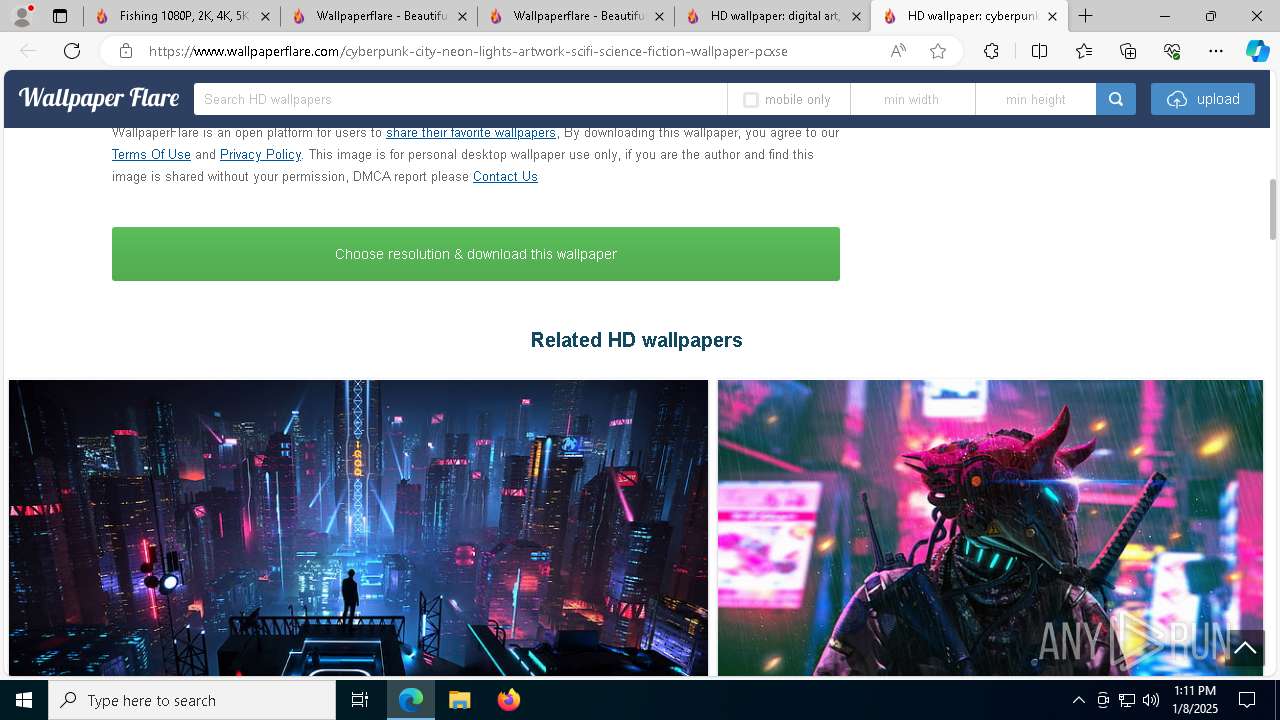Open a new browser tab
Image resolution: width=1280 pixels, height=720 pixels.
click(1086, 16)
